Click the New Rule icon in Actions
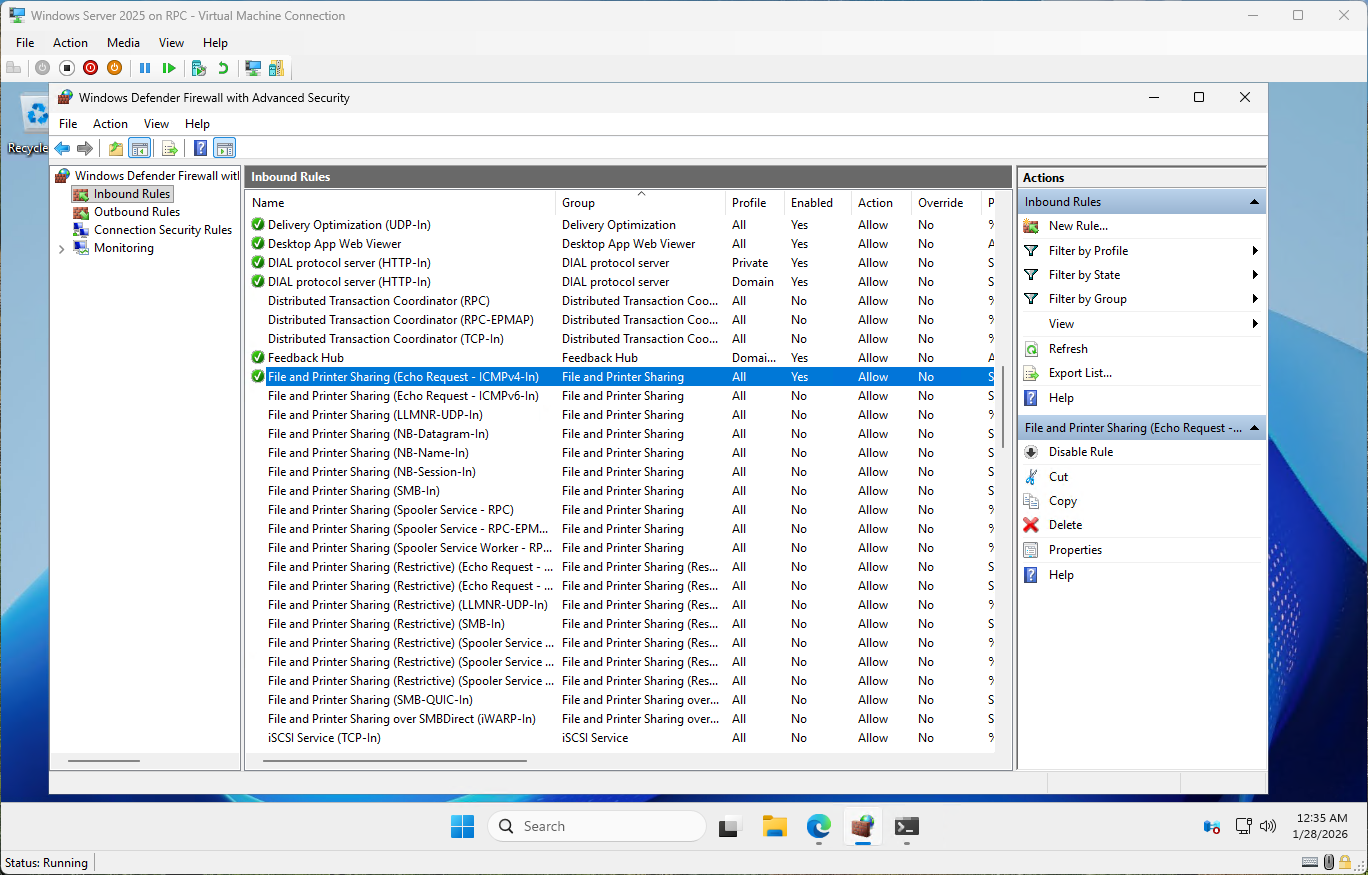This screenshot has width=1368, height=875. coord(1031,226)
